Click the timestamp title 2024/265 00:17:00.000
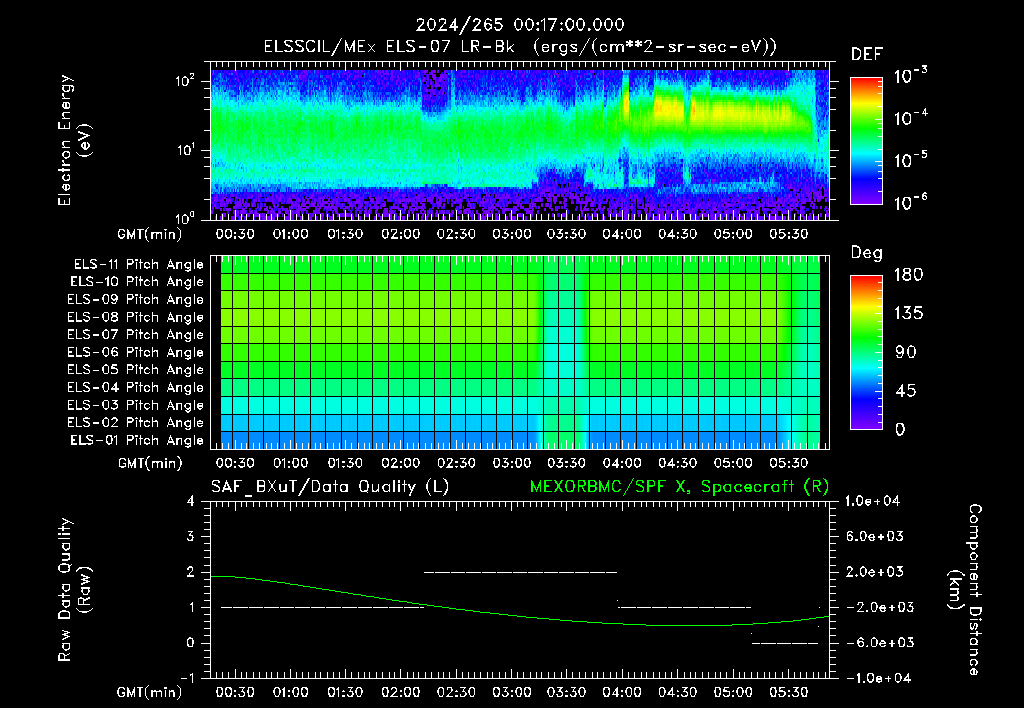Image resolution: width=1024 pixels, height=708 pixels. pos(520,25)
